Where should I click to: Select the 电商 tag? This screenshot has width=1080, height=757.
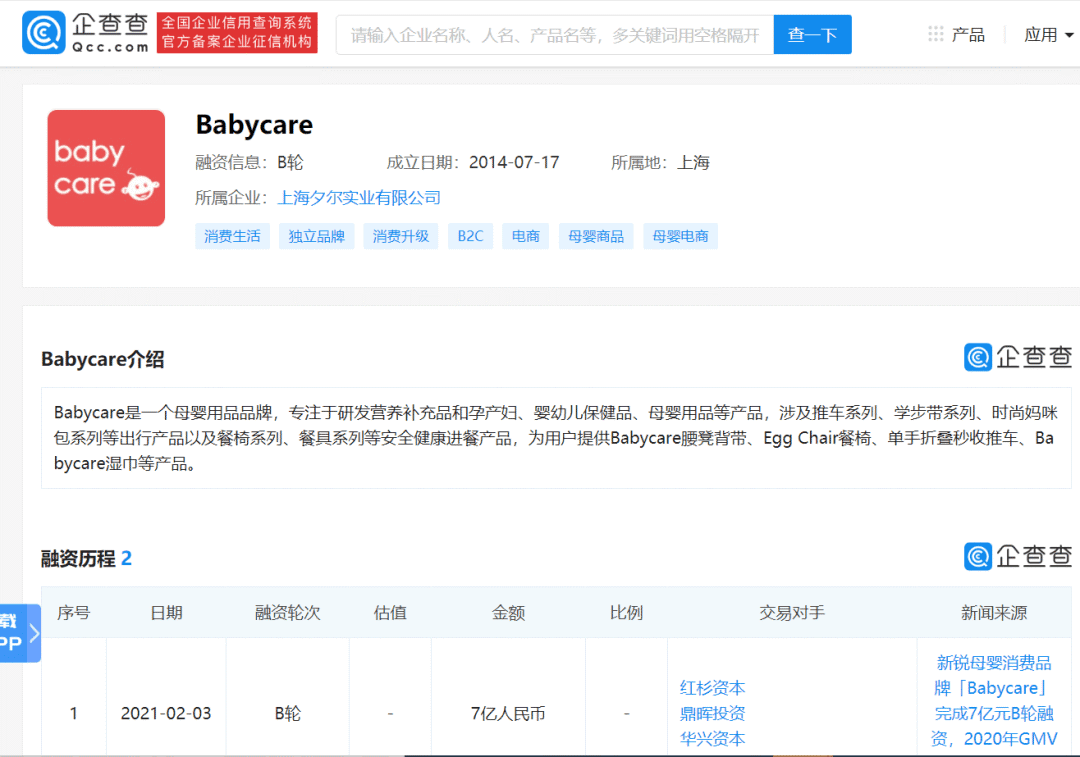(526, 237)
